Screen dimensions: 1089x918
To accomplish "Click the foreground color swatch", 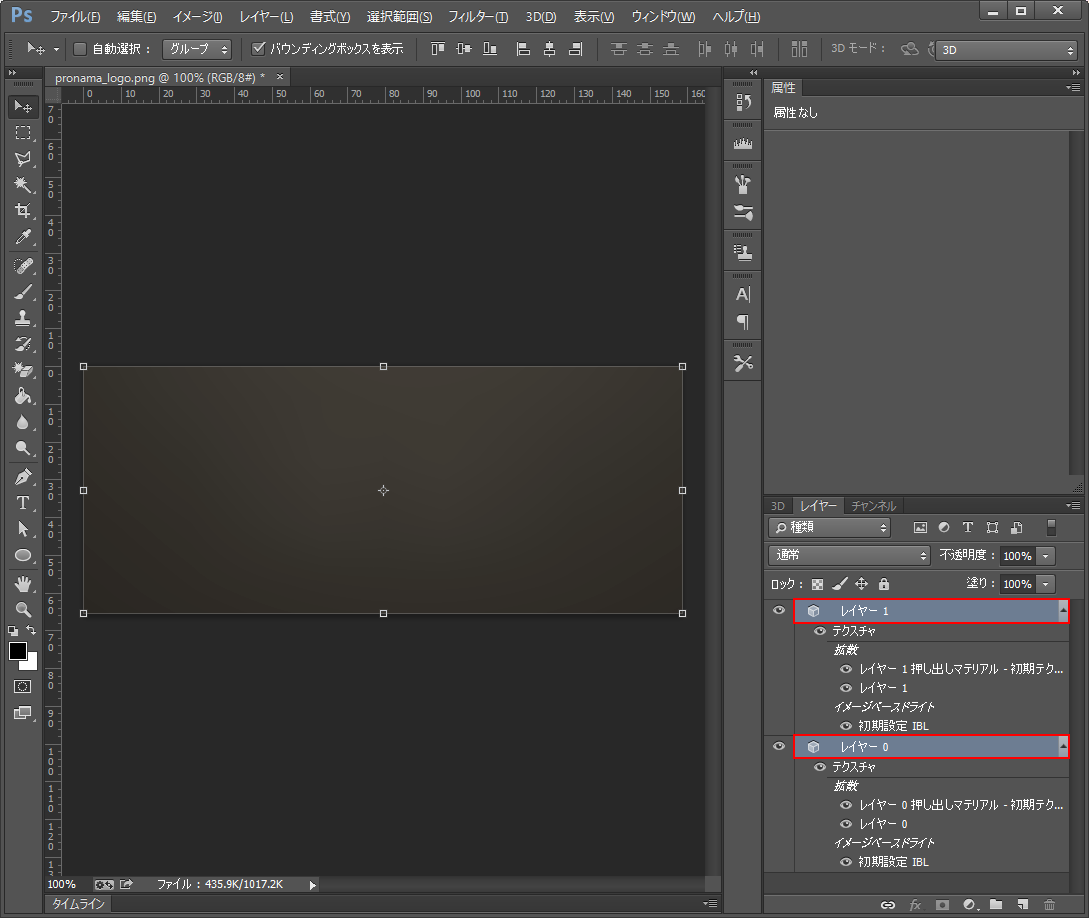I will [17, 651].
